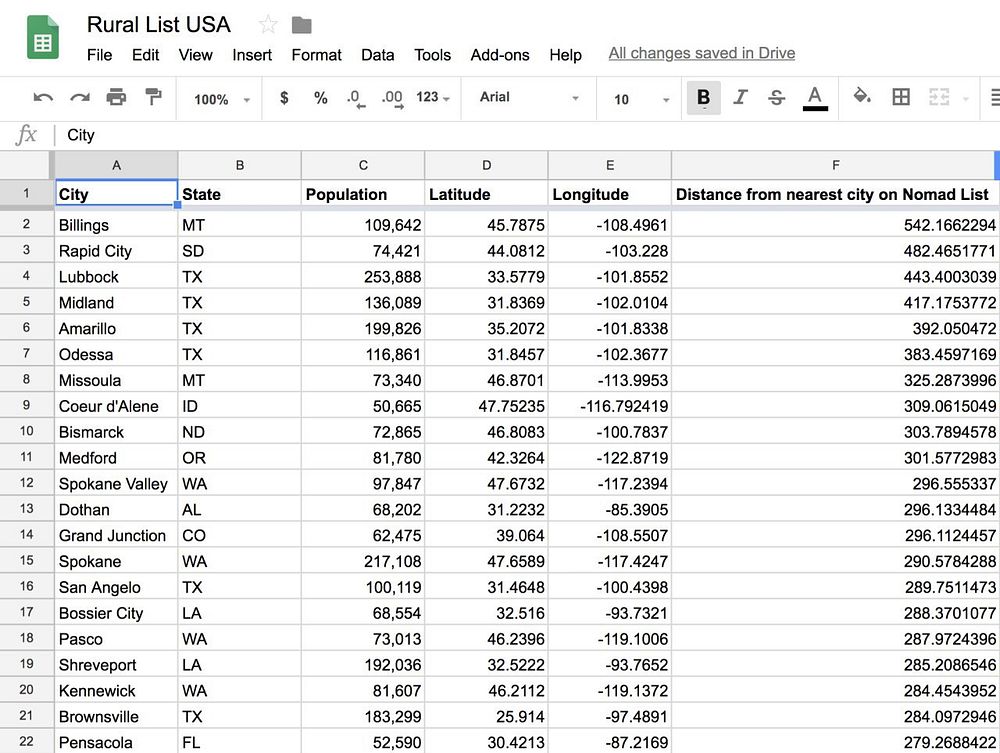Image resolution: width=1000 pixels, height=753 pixels.
Task: Open the Arial font dropdown
Action: [x=529, y=98]
